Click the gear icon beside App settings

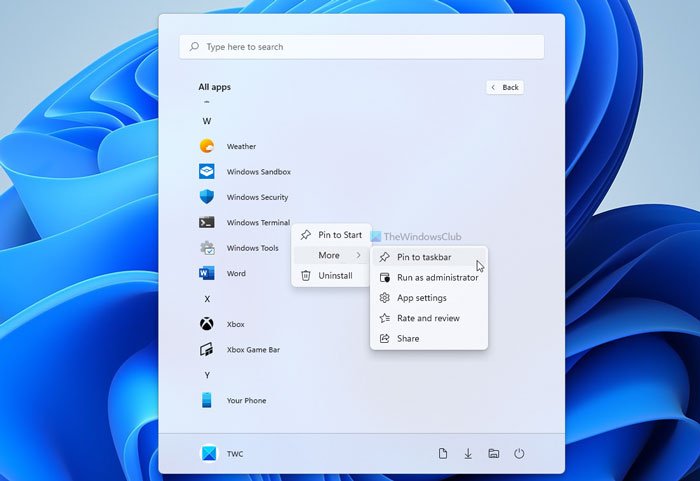tap(384, 297)
